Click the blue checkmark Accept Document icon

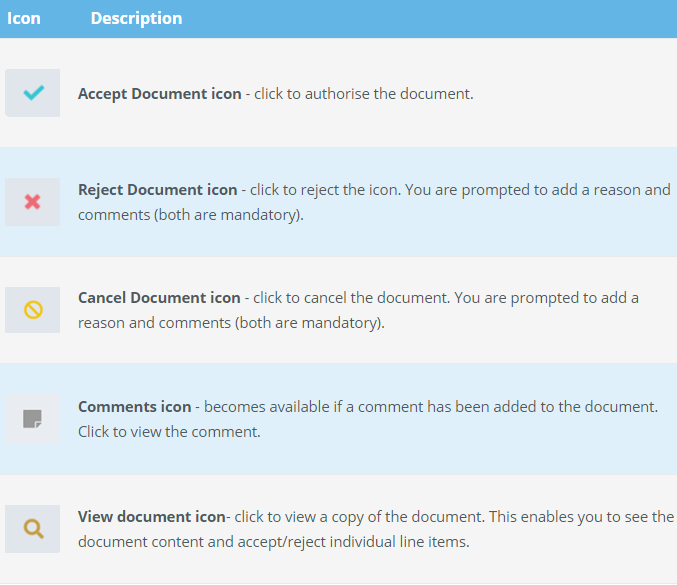32,93
